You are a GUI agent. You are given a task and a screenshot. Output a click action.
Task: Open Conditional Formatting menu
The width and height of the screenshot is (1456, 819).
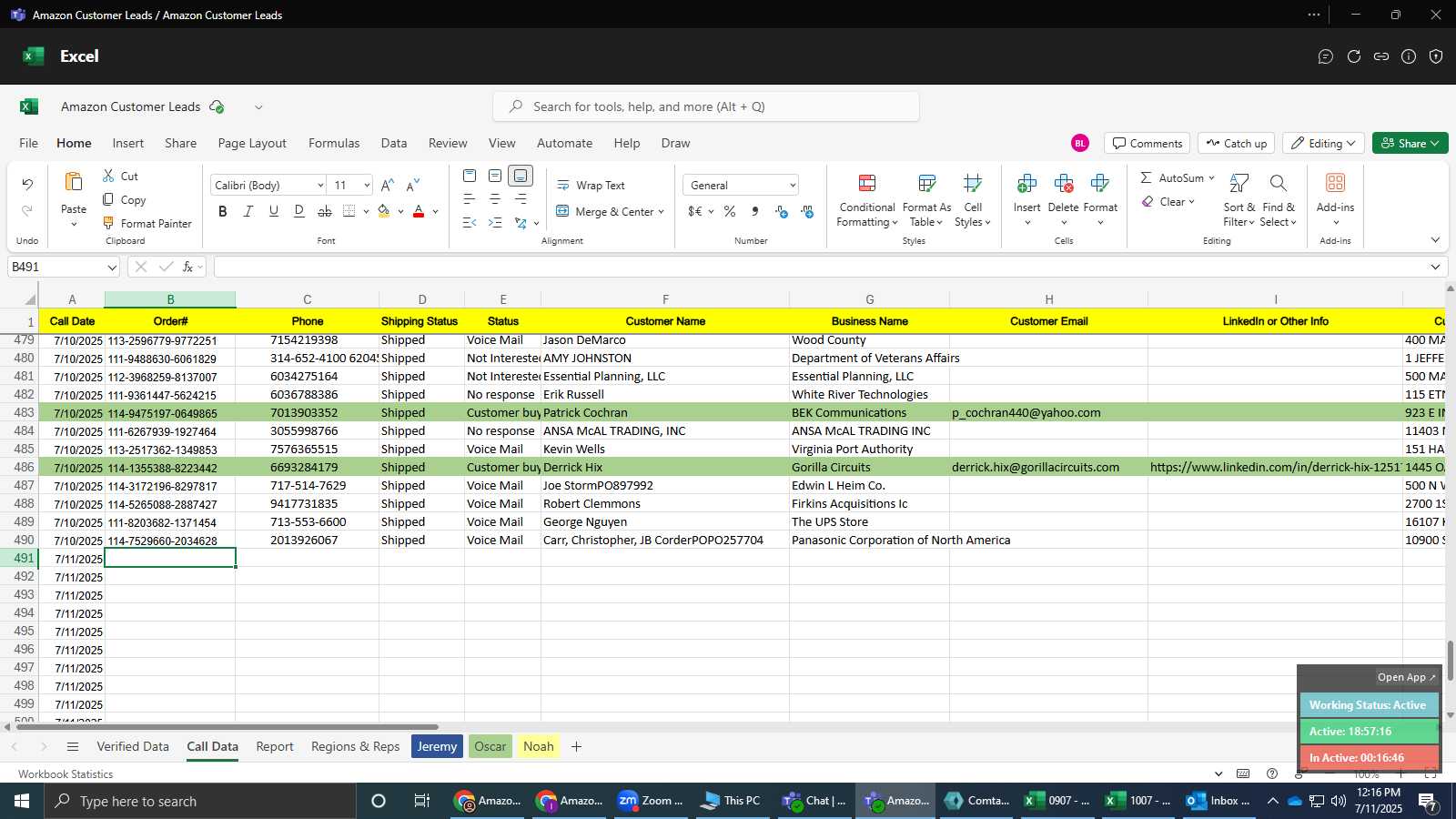click(x=867, y=200)
